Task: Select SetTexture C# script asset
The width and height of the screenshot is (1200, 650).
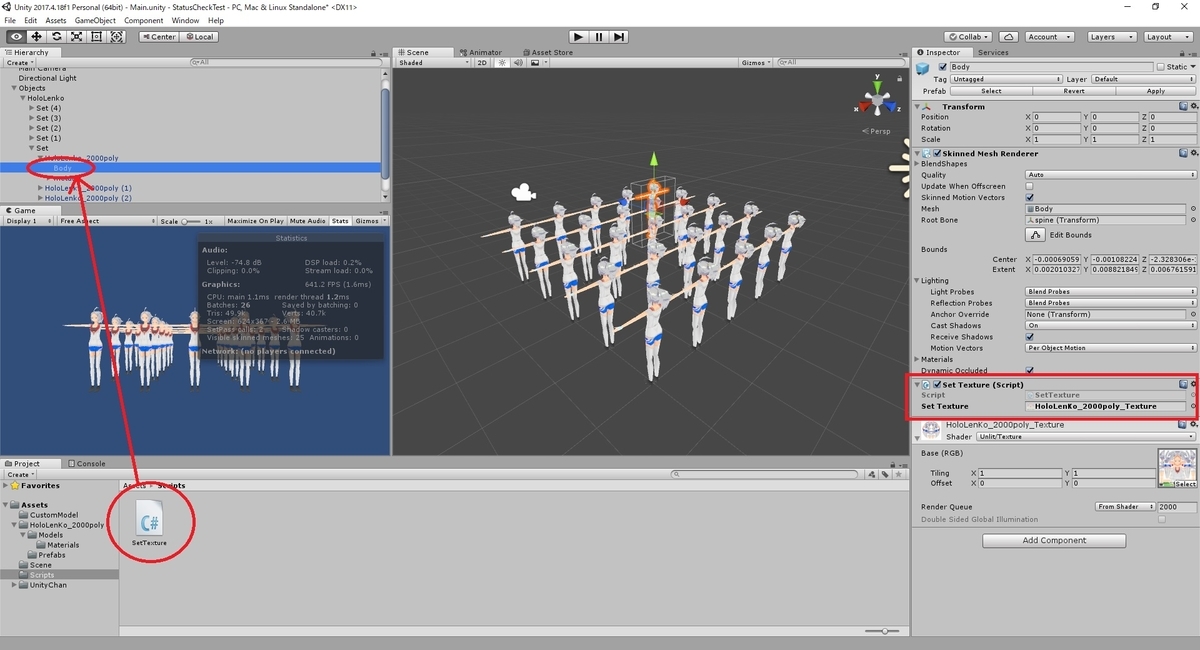Action: coord(150,522)
